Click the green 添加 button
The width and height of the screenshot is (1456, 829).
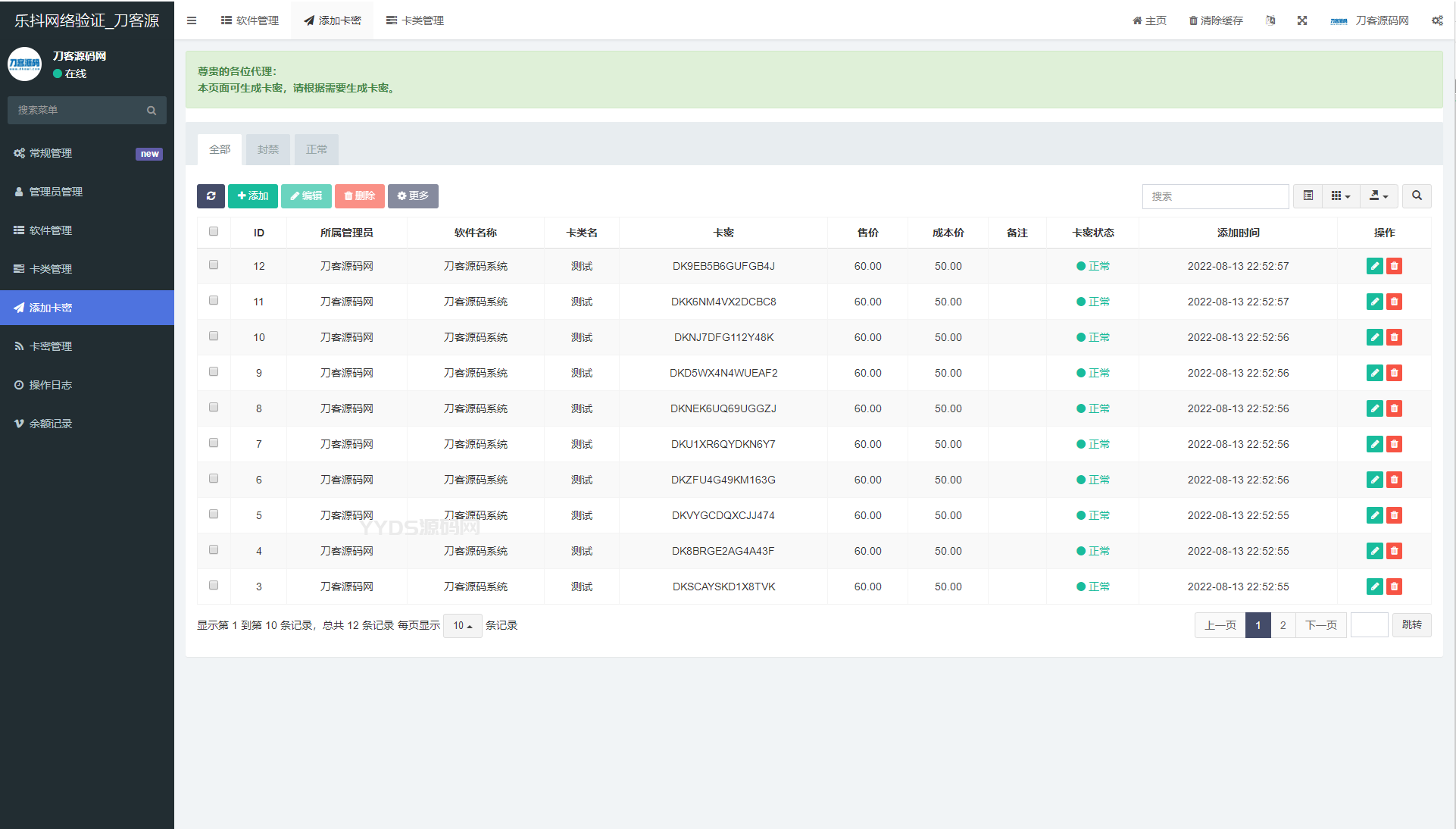pos(252,196)
